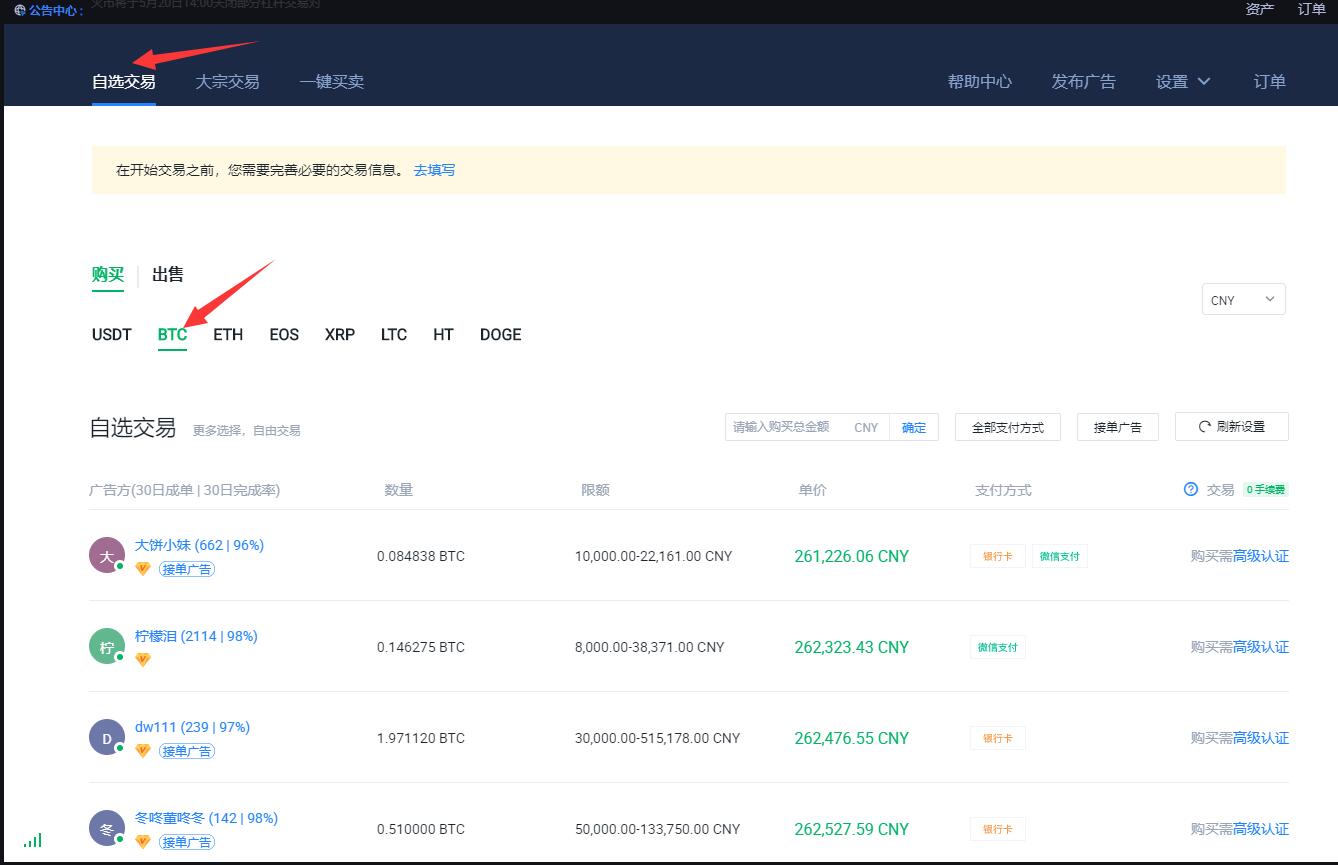Switch to the 出售 sell tab

coord(167,275)
